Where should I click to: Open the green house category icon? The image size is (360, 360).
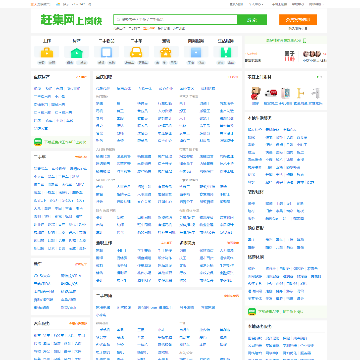[x=76, y=52]
